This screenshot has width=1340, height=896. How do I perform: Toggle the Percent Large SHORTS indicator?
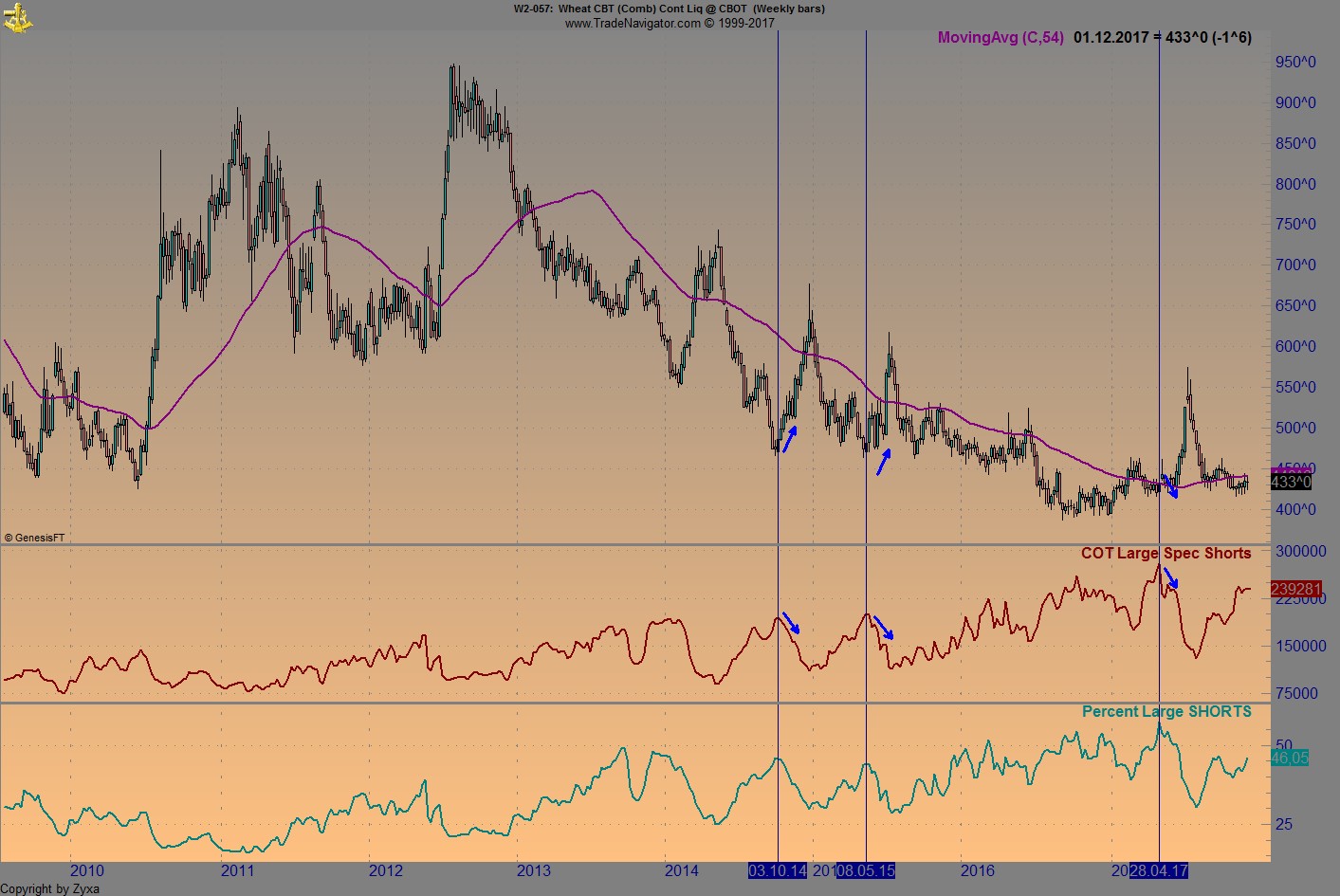coord(1168,712)
